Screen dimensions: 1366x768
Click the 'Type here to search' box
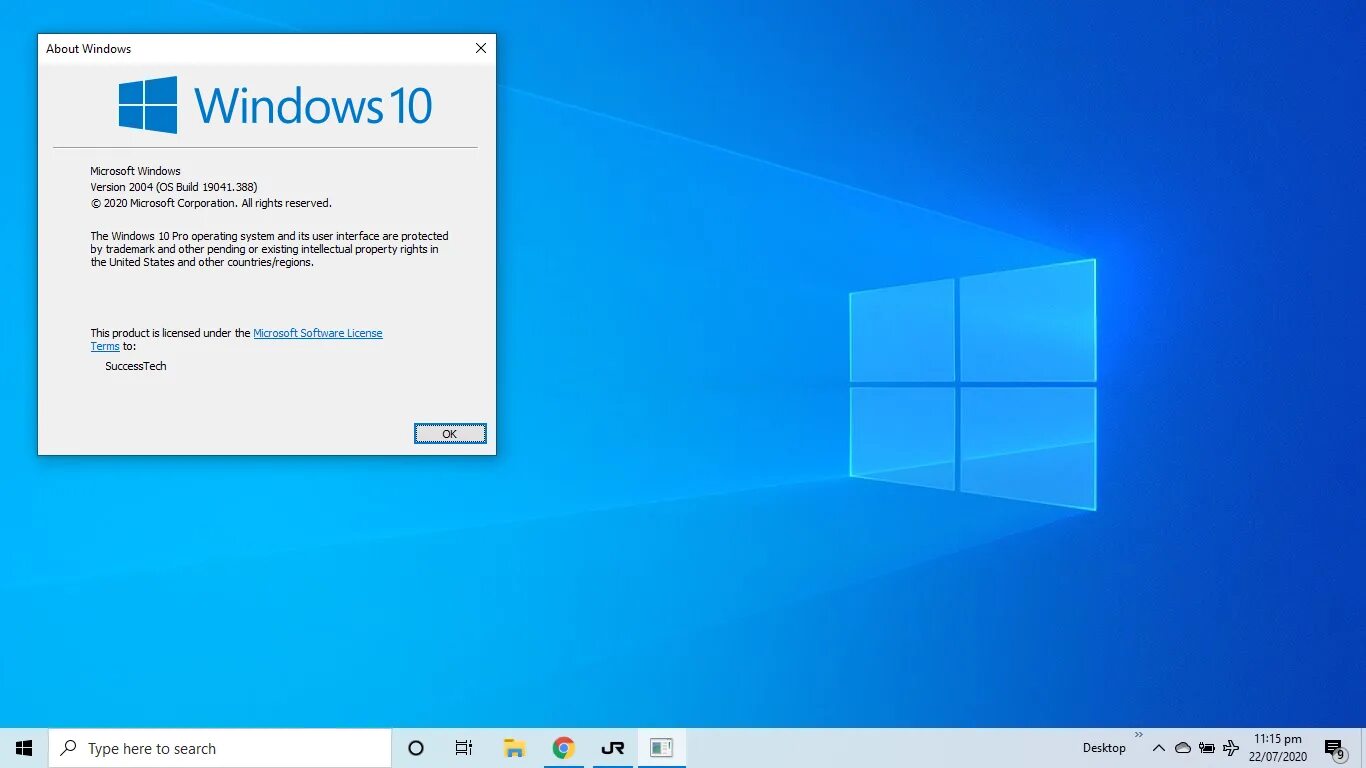coord(220,748)
